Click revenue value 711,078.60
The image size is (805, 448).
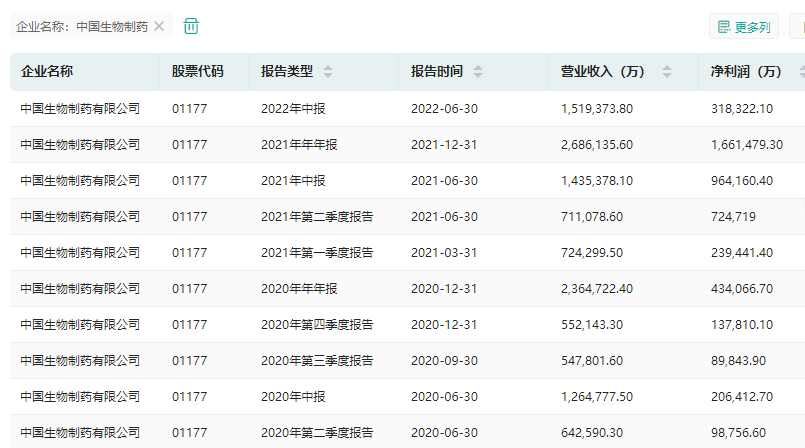coord(591,217)
